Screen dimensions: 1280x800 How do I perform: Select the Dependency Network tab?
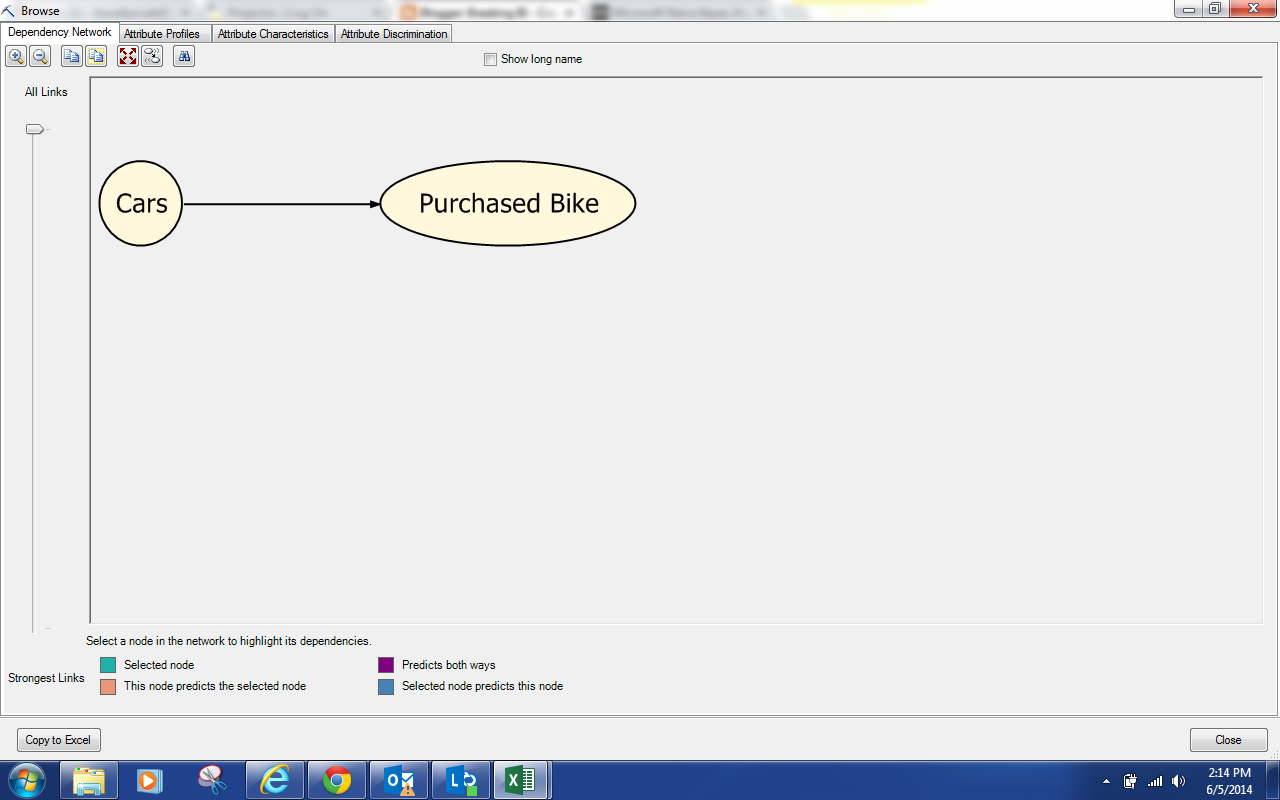pos(60,32)
